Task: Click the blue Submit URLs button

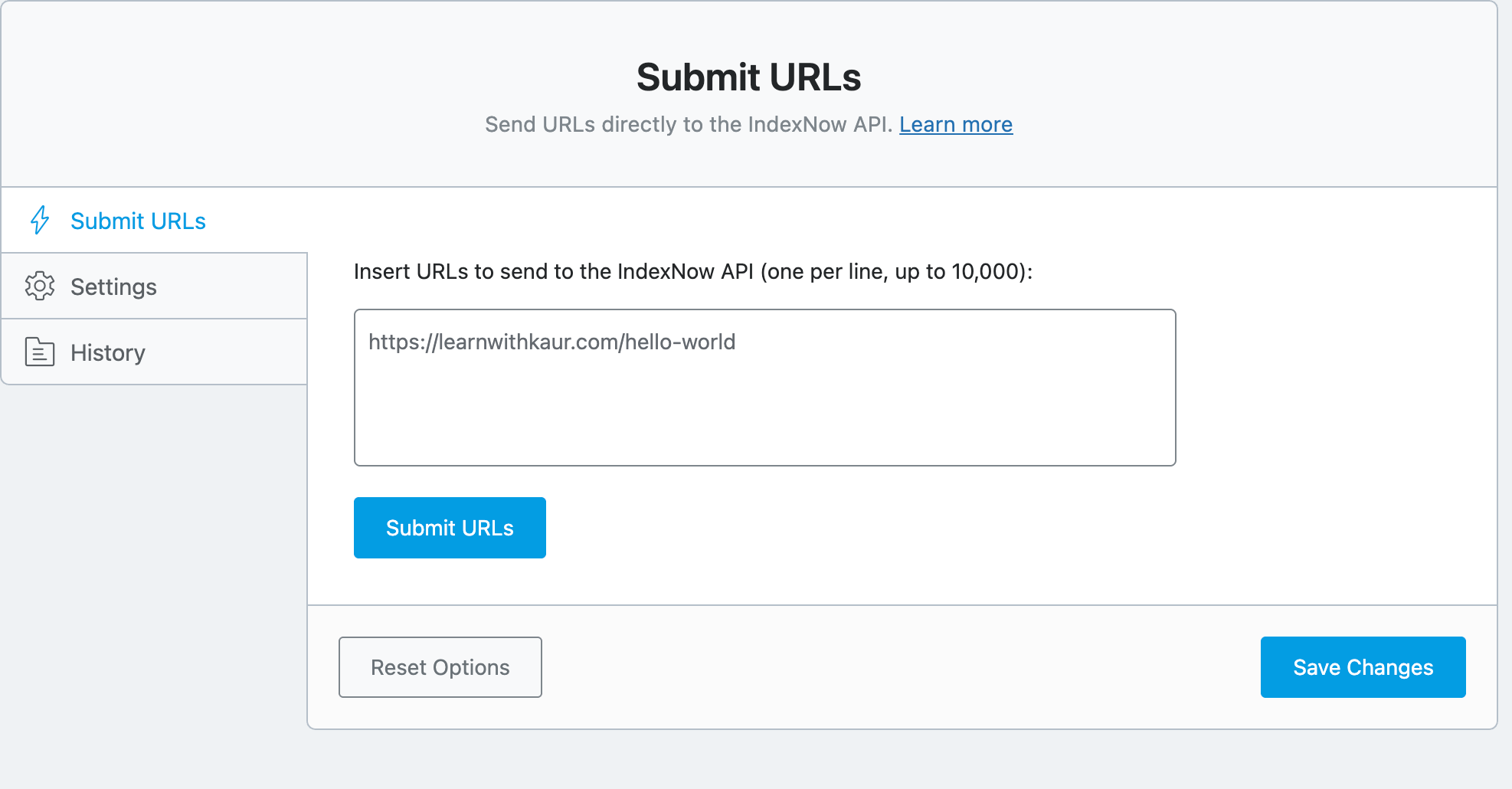Action: [x=450, y=527]
